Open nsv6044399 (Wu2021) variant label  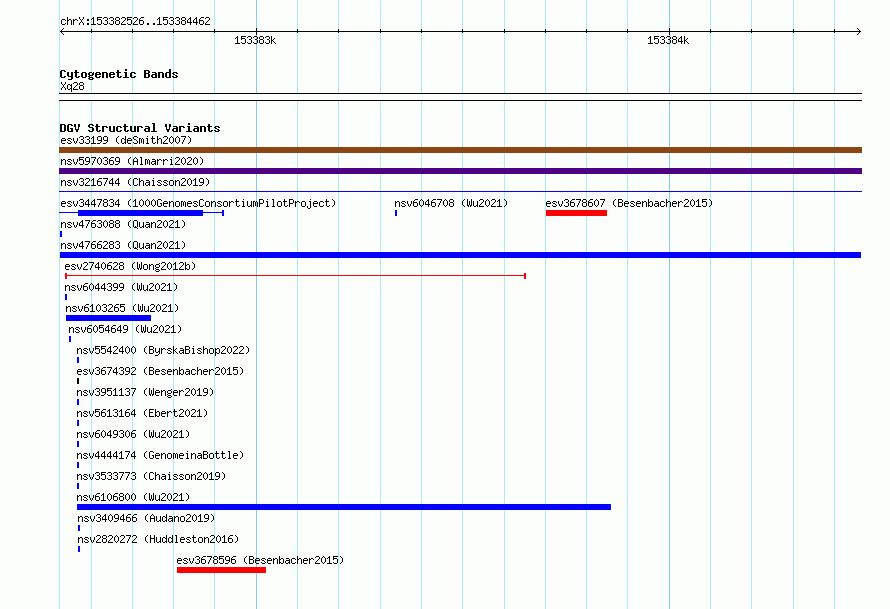(x=121, y=287)
